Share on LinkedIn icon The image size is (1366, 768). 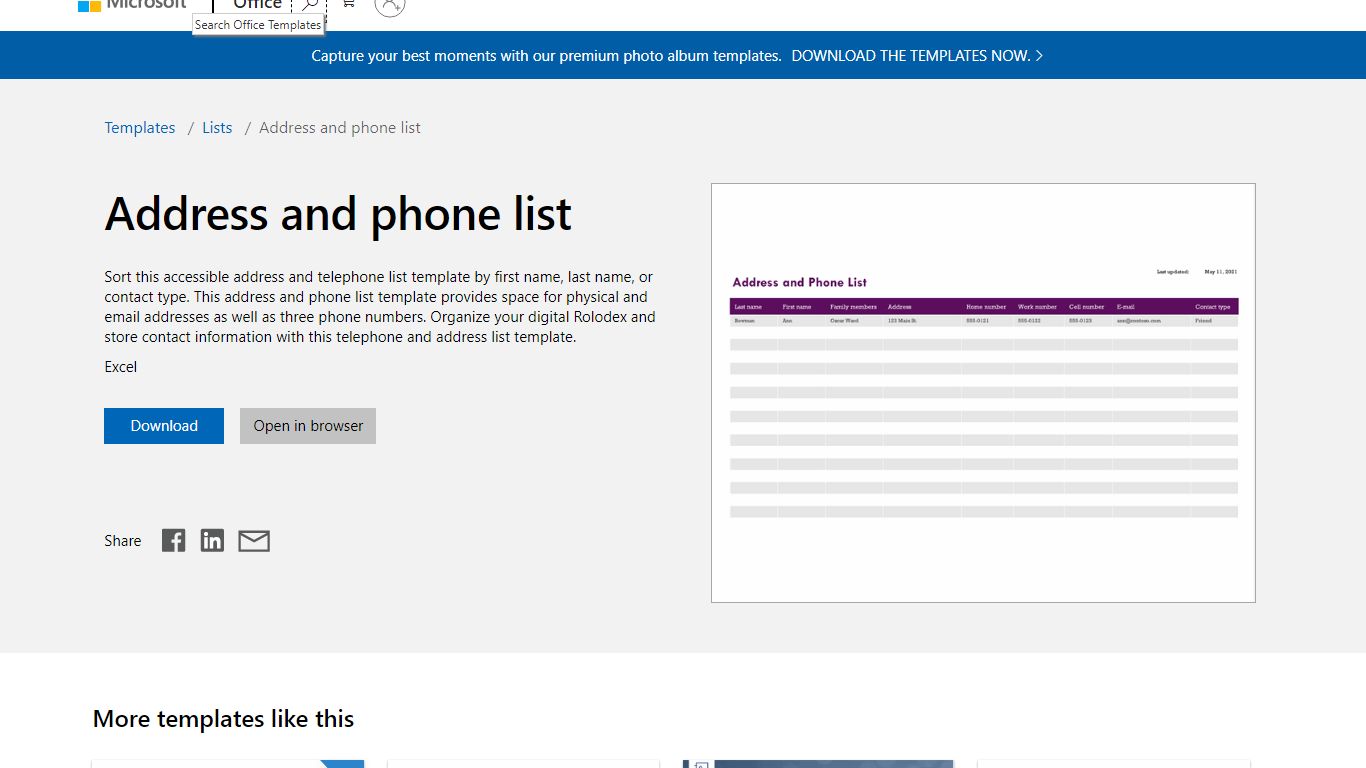pyautogui.click(x=212, y=541)
